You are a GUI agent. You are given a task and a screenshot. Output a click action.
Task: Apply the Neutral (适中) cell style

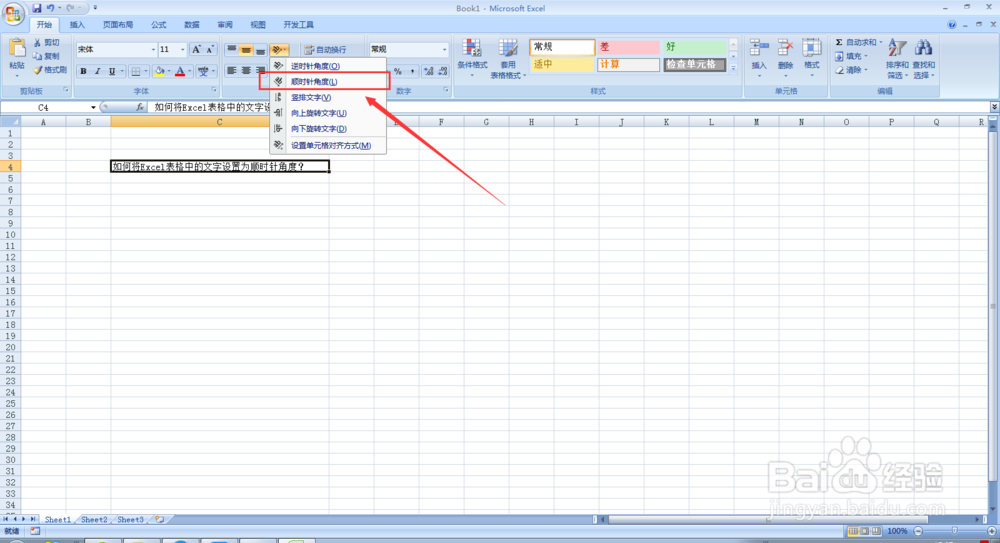[x=562, y=64]
